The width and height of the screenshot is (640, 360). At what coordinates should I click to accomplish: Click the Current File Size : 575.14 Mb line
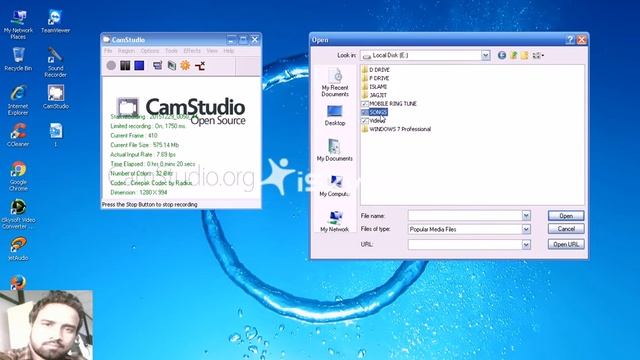tap(144, 145)
